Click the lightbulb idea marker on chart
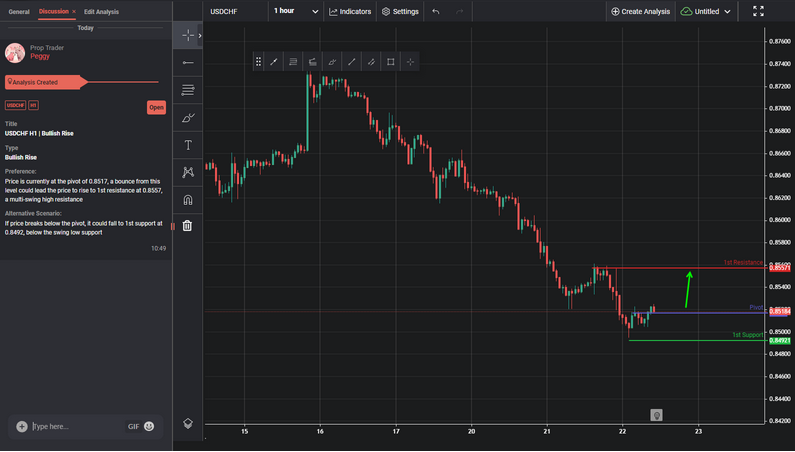795x452 pixels. tap(657, 415)
